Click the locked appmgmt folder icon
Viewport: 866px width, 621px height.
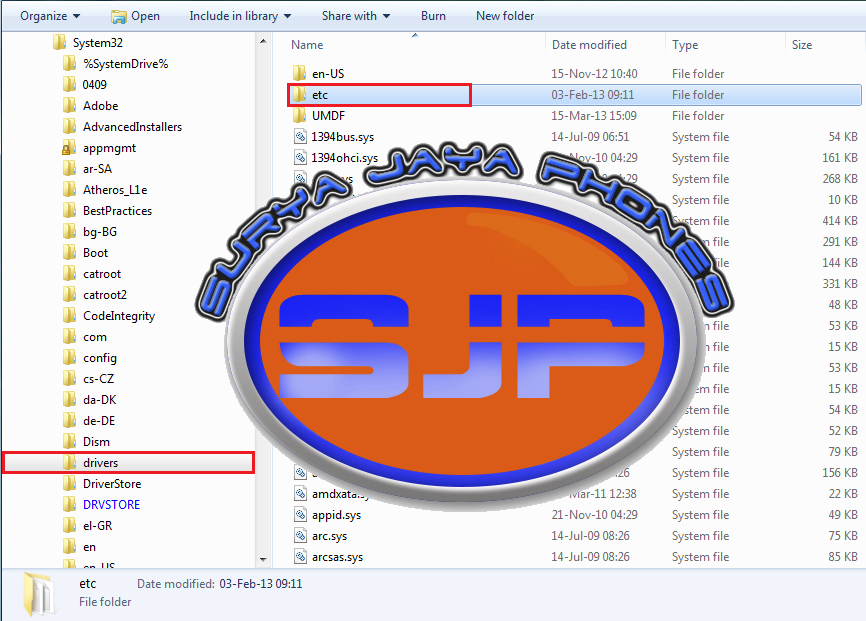point(69,148)
